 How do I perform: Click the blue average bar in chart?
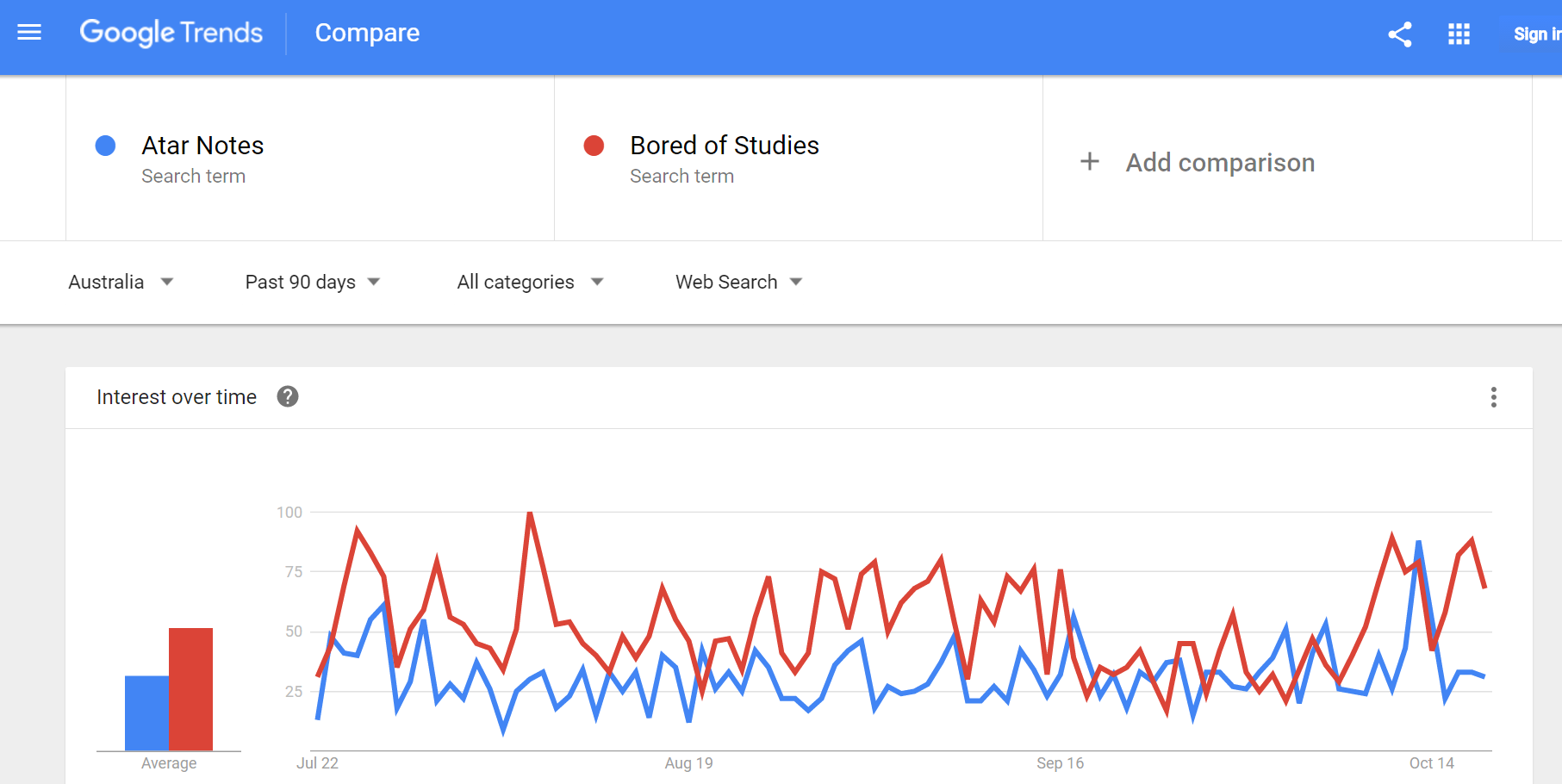click(x=146, y=713)
